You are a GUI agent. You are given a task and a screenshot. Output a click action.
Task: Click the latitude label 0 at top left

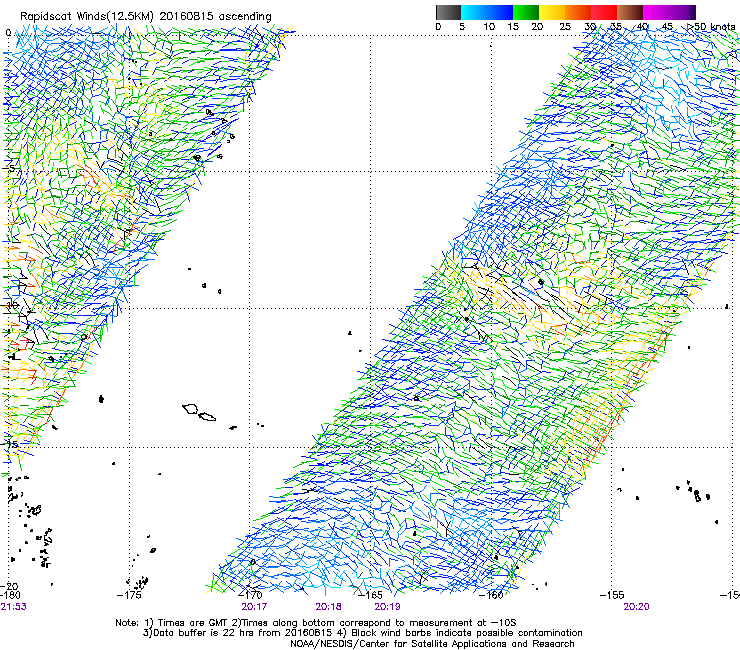tap(8, 33)
